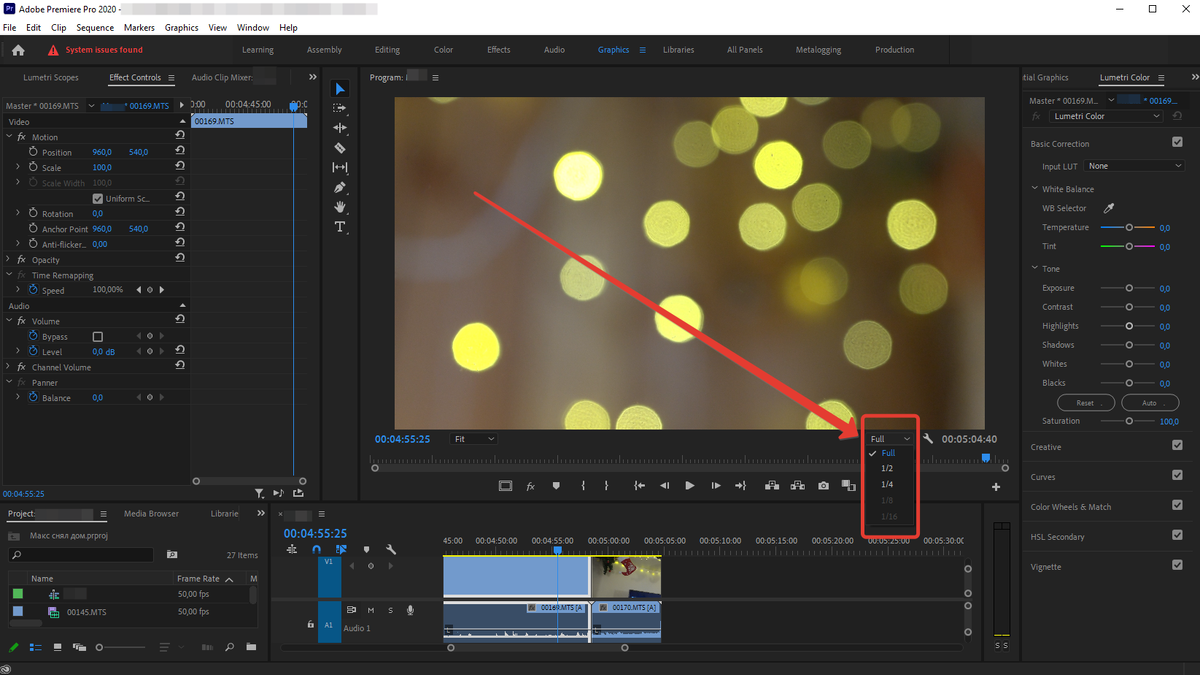Select the Razor tool
The width and height of the screenshot is (1200, 675).
pos(340,148)
